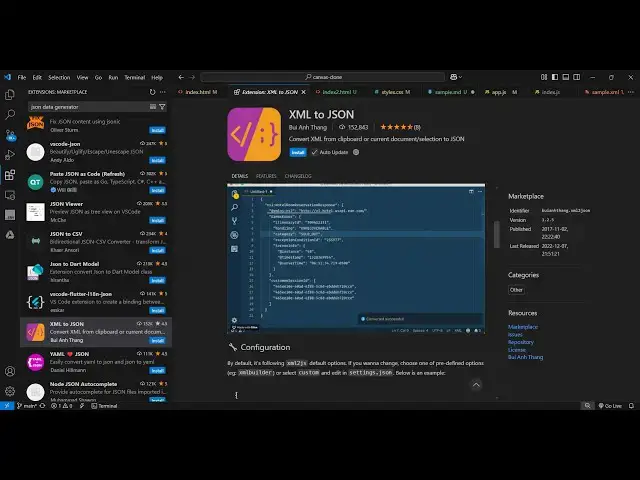
Task: Open Remote Explorer view icon
Action: click(x=10, y=195)
